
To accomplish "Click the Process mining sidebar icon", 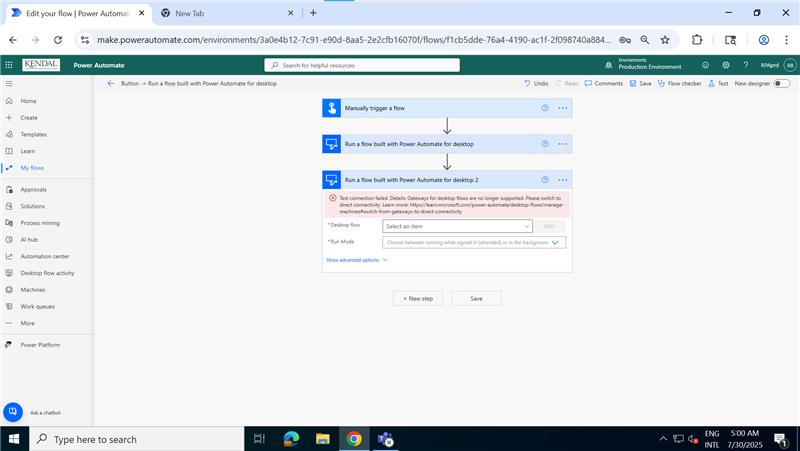I will 9,223.
